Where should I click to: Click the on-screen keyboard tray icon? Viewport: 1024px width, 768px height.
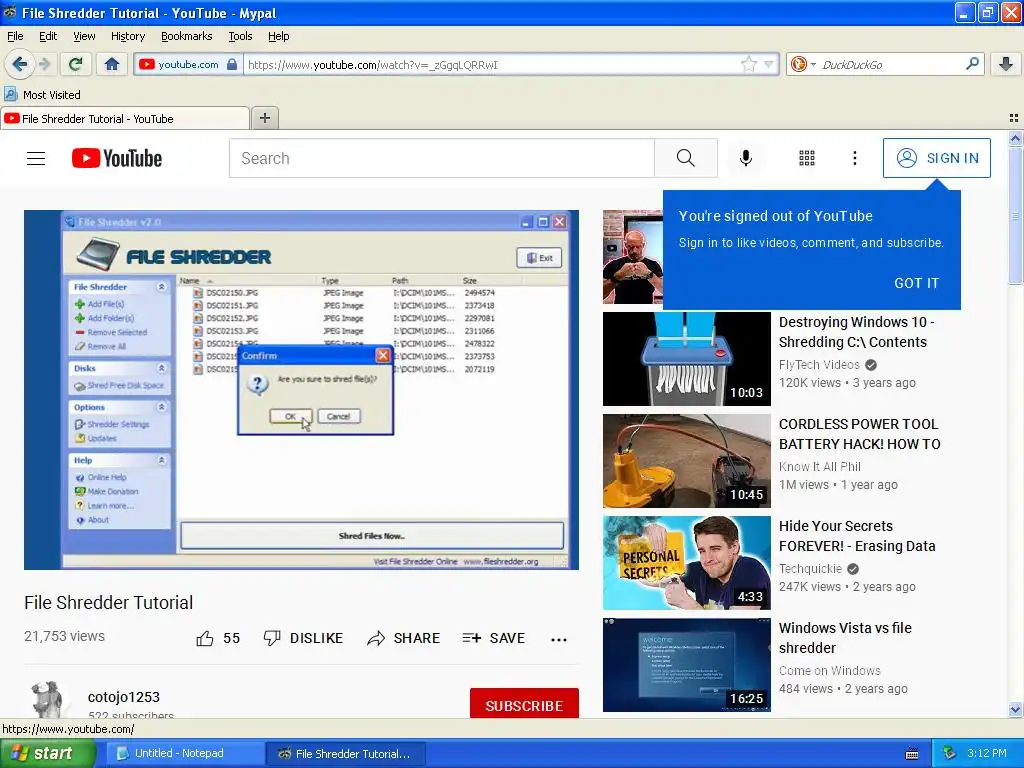912,754
